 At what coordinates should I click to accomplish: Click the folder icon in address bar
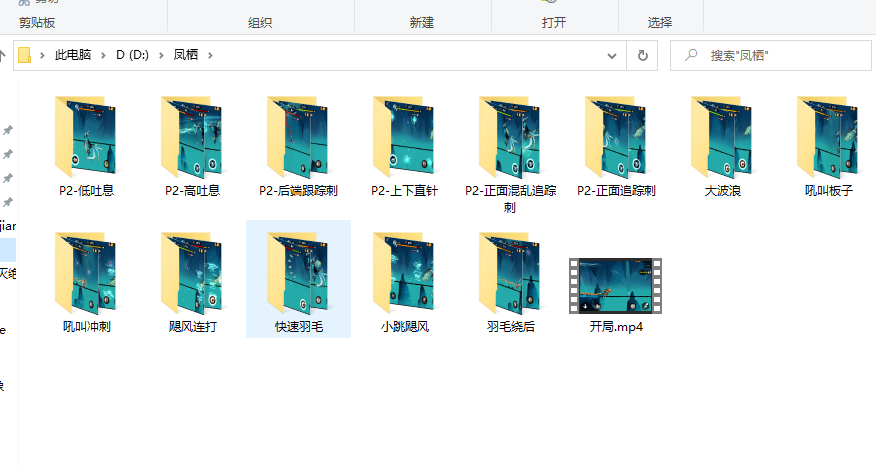click(x=24, y=55)
